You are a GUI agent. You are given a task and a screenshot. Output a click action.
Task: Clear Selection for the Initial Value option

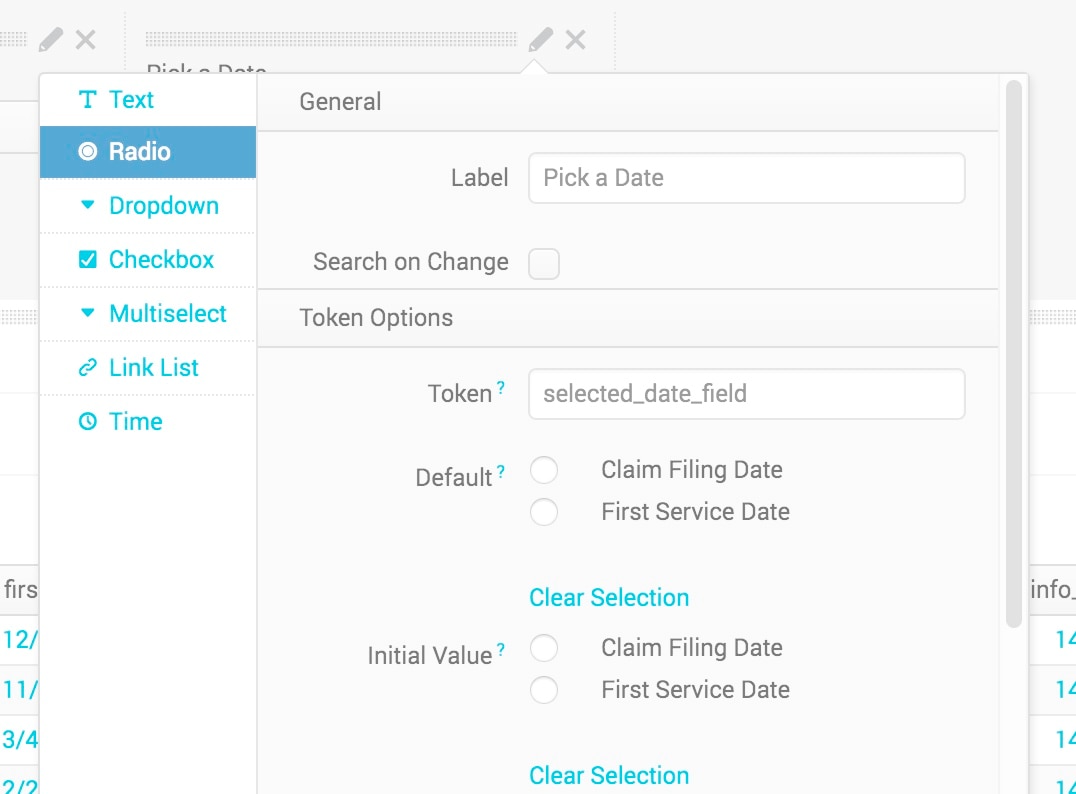[609, 776]
